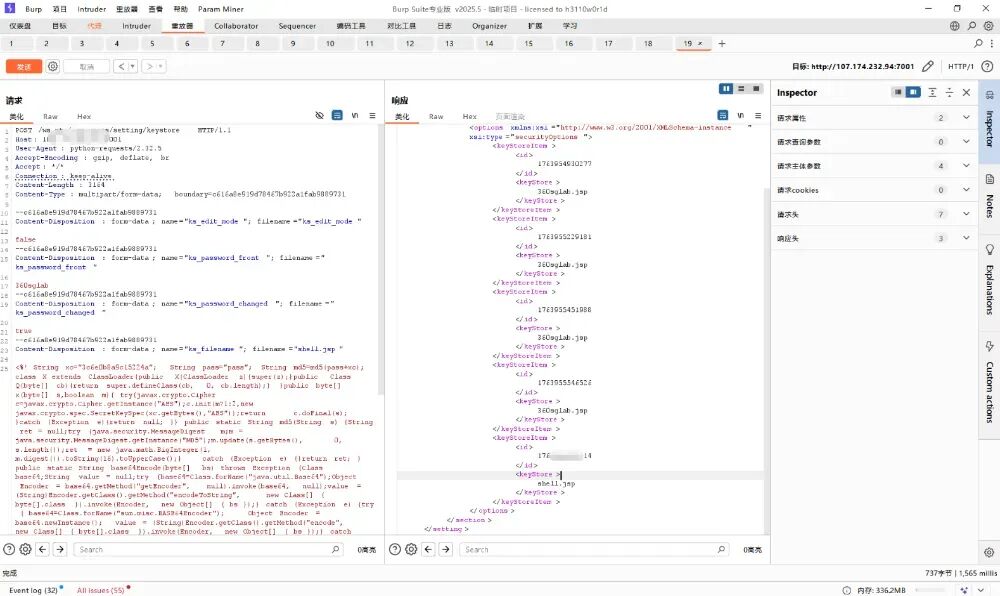Toggle the \n newline display in response pane

[740, 115]
